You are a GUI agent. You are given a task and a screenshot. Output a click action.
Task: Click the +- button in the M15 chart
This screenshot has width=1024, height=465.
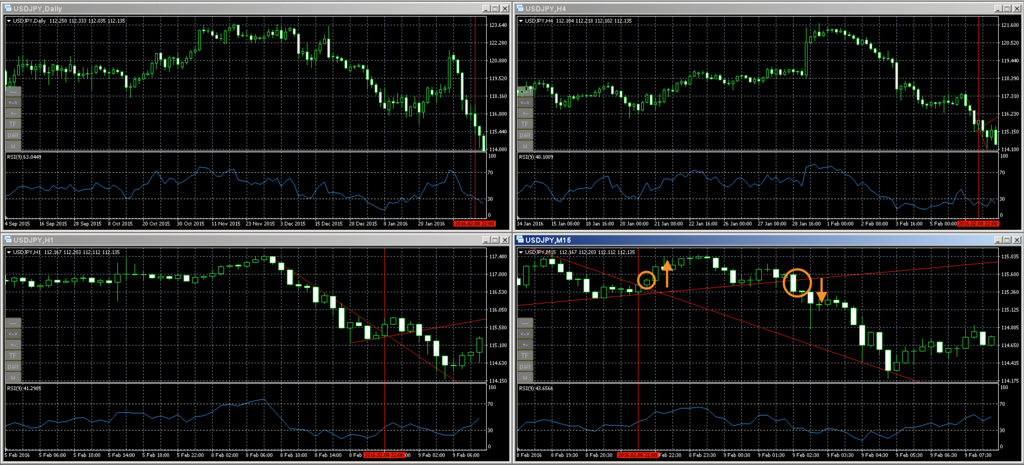525,344
